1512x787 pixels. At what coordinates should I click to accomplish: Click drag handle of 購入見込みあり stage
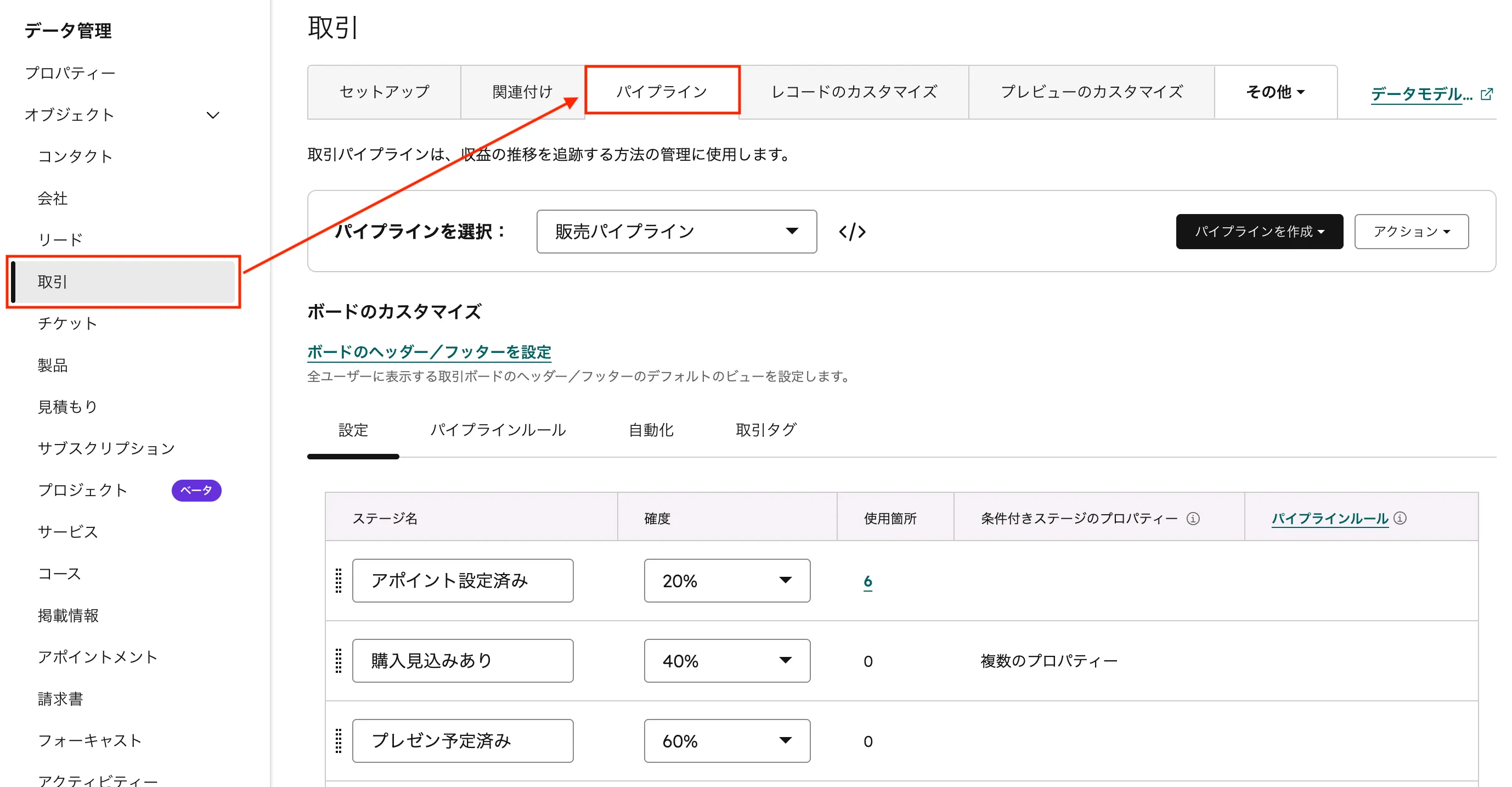pos(337,660)
